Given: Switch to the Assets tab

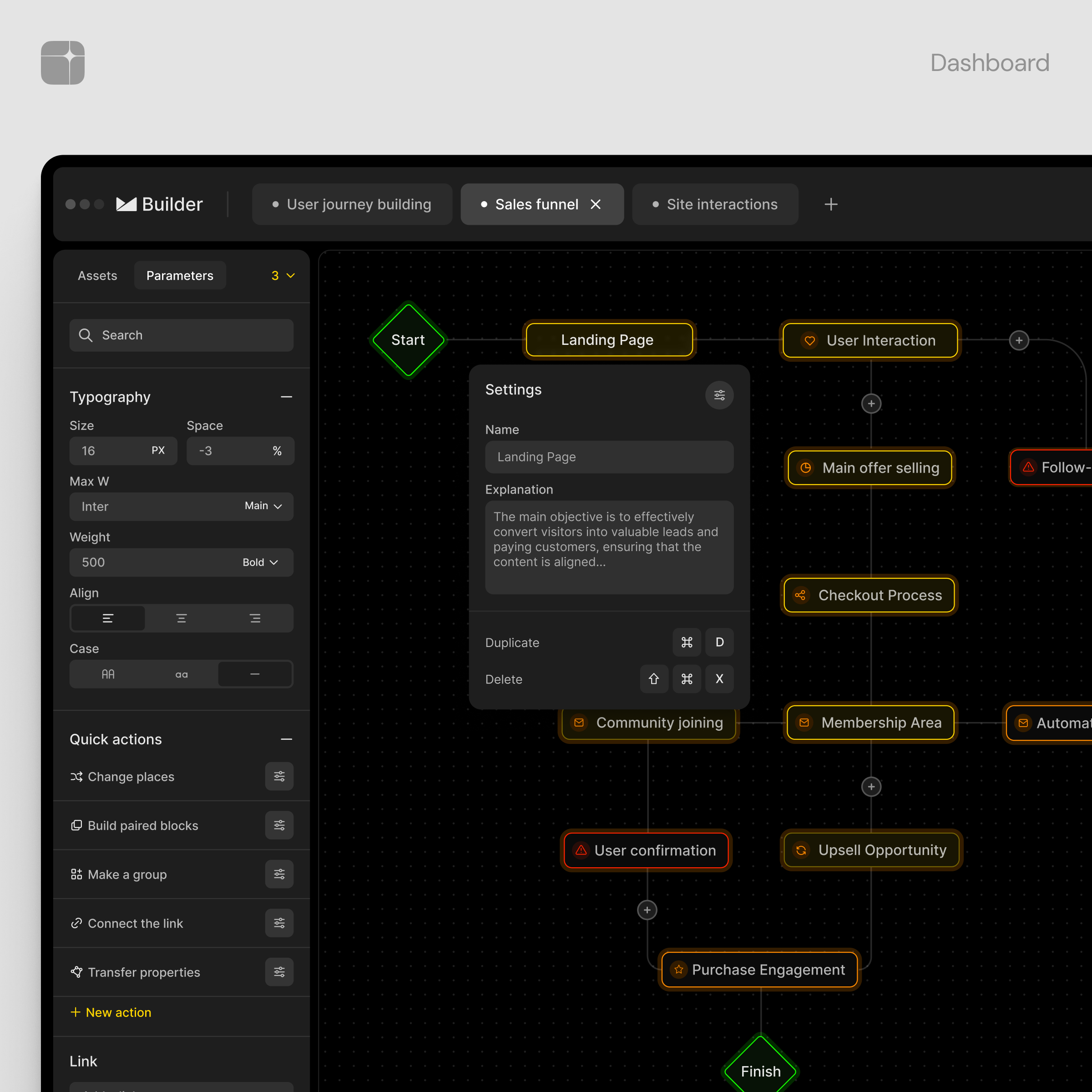Looking at the screenshot, I should [97, 275].
